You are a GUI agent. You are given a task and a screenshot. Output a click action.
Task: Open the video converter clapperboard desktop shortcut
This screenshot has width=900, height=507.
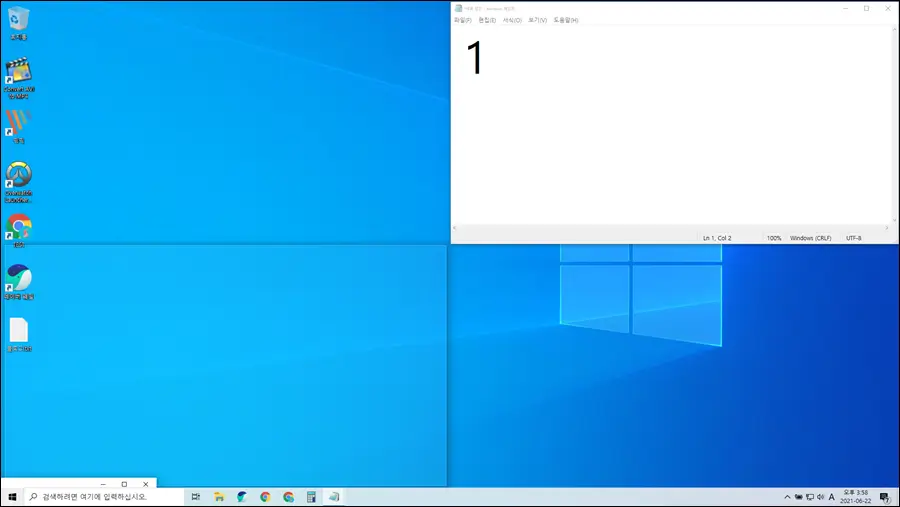click(x=18, y=78)
